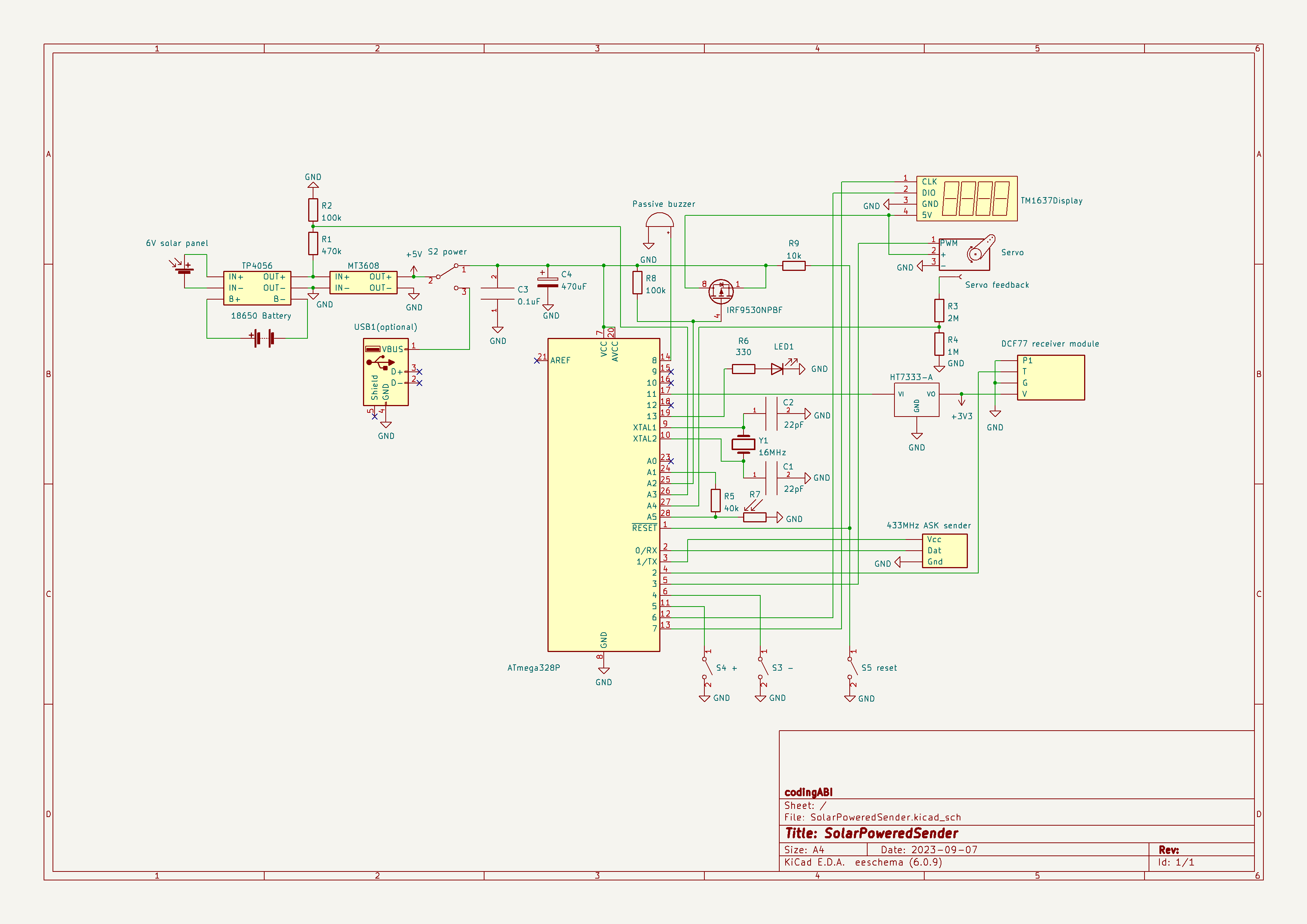Click the HT7333-A regulator block
This screenshot has height=924, width=1307.
[916, 400]
